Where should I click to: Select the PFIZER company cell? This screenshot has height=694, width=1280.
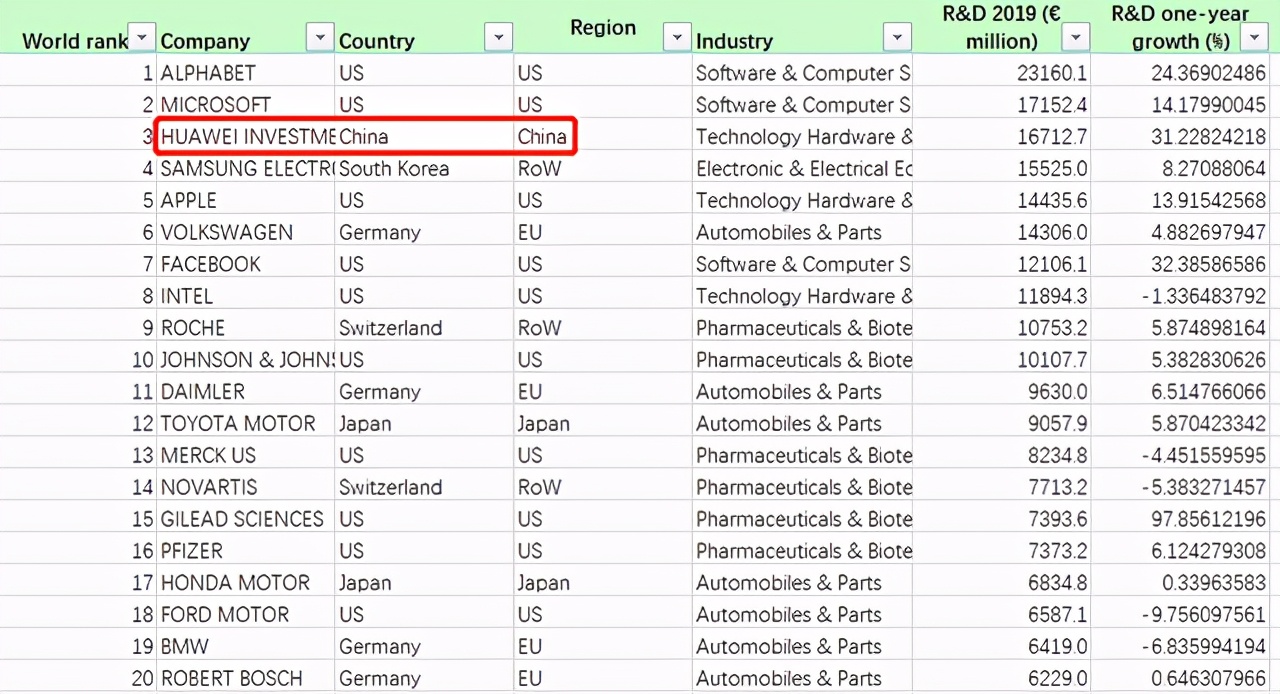coord(246,552)
